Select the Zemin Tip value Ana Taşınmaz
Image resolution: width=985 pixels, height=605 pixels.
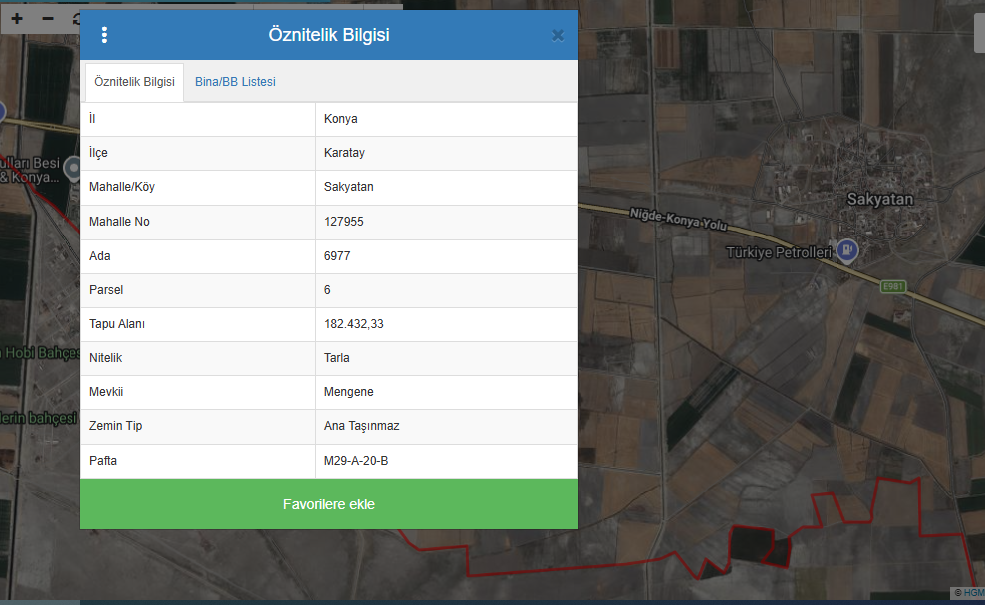tap(361, 425)
